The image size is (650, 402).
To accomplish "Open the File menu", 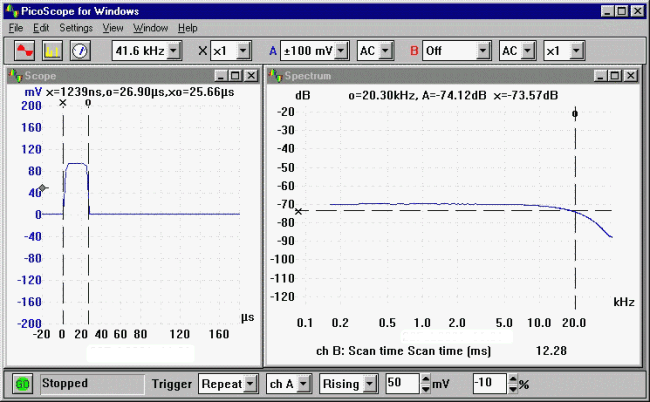I will coord(15,28).
